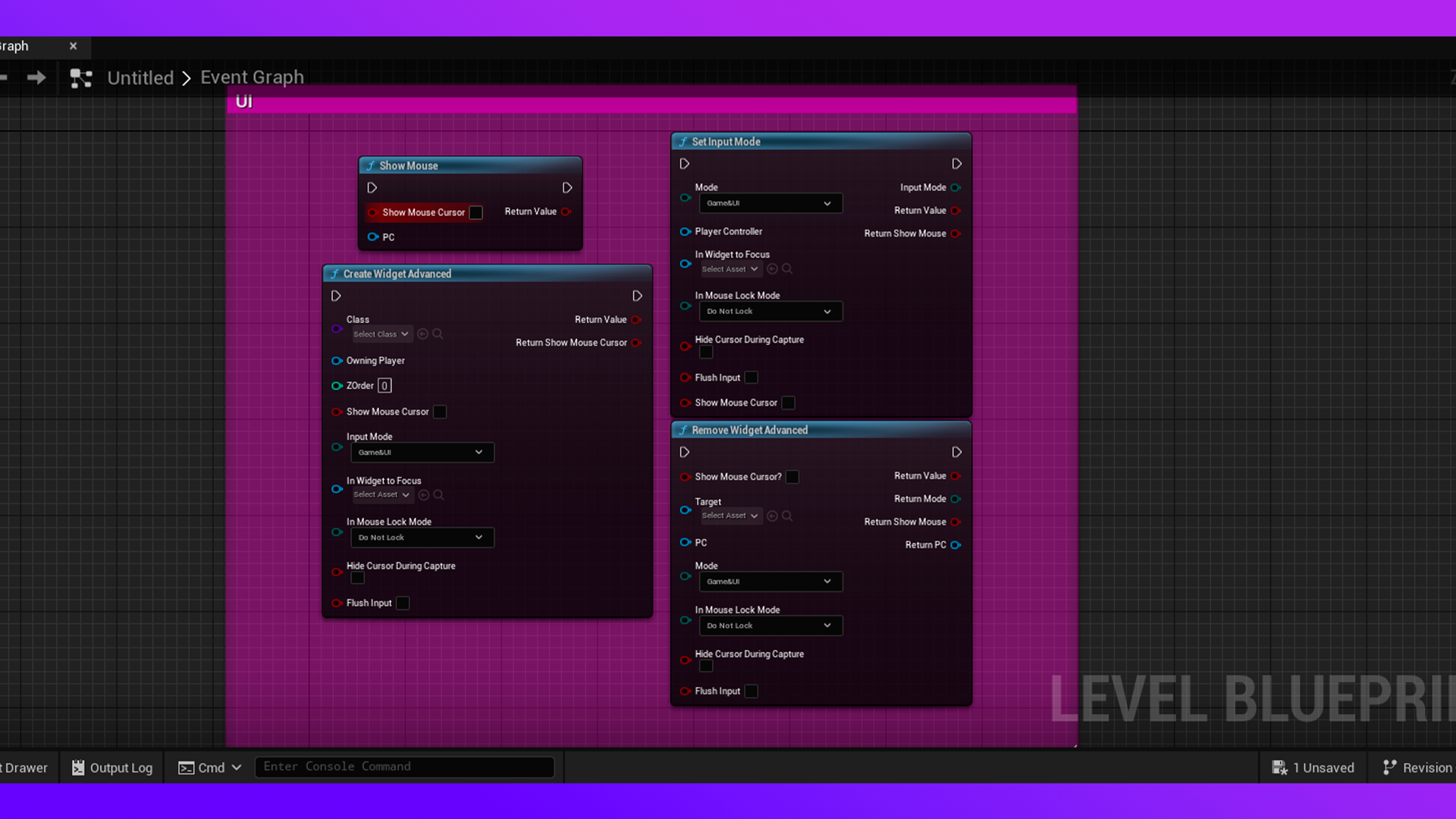Click the use-selected arrow beside the Target asset picker
Image resolution: width=1456 pixels, height=819 pixels.
pyautogui.click(x=772, y=516)
